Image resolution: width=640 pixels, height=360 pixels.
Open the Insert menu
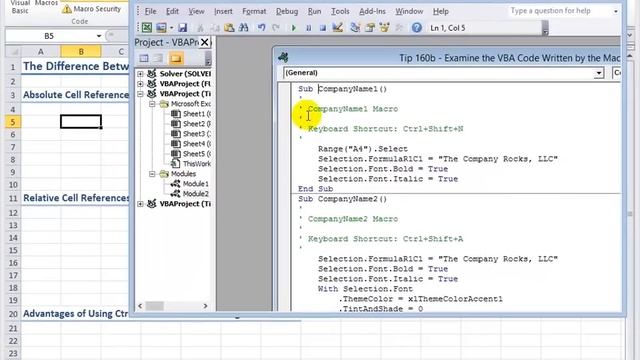pos(223,11)
